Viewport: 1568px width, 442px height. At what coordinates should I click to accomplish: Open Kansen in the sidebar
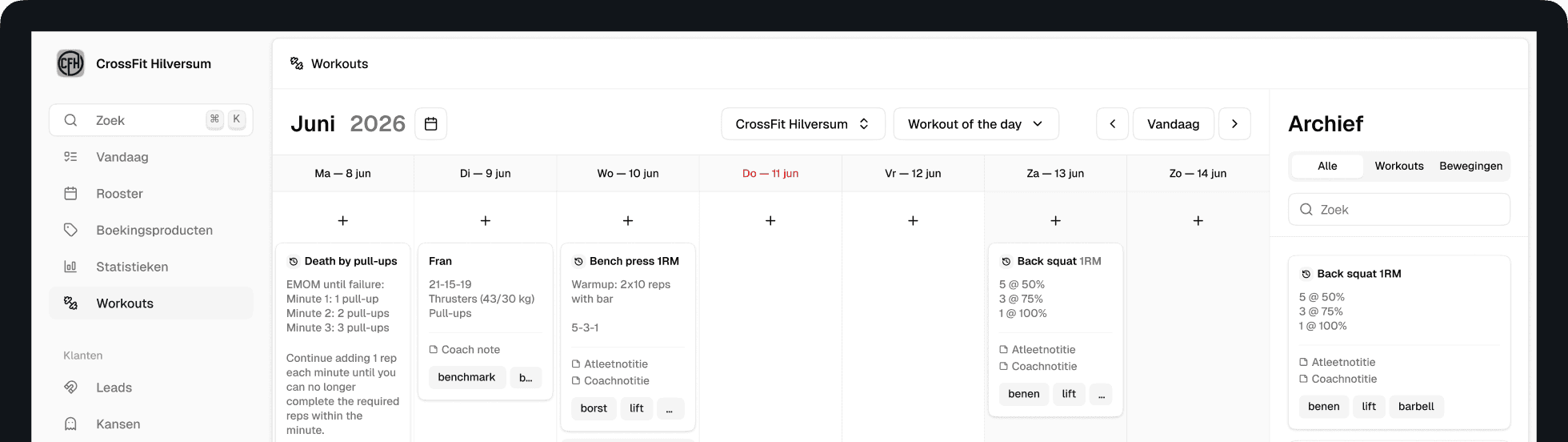click(151, 424)
